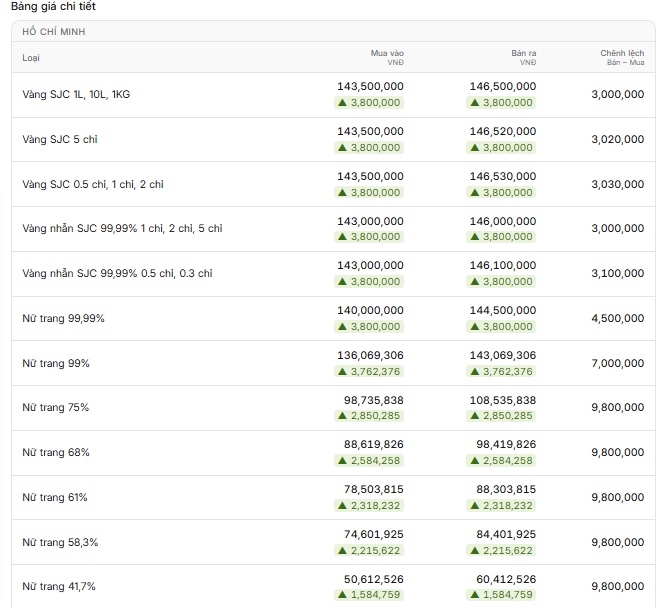Click sell price 84,401,925

(506, 535)
